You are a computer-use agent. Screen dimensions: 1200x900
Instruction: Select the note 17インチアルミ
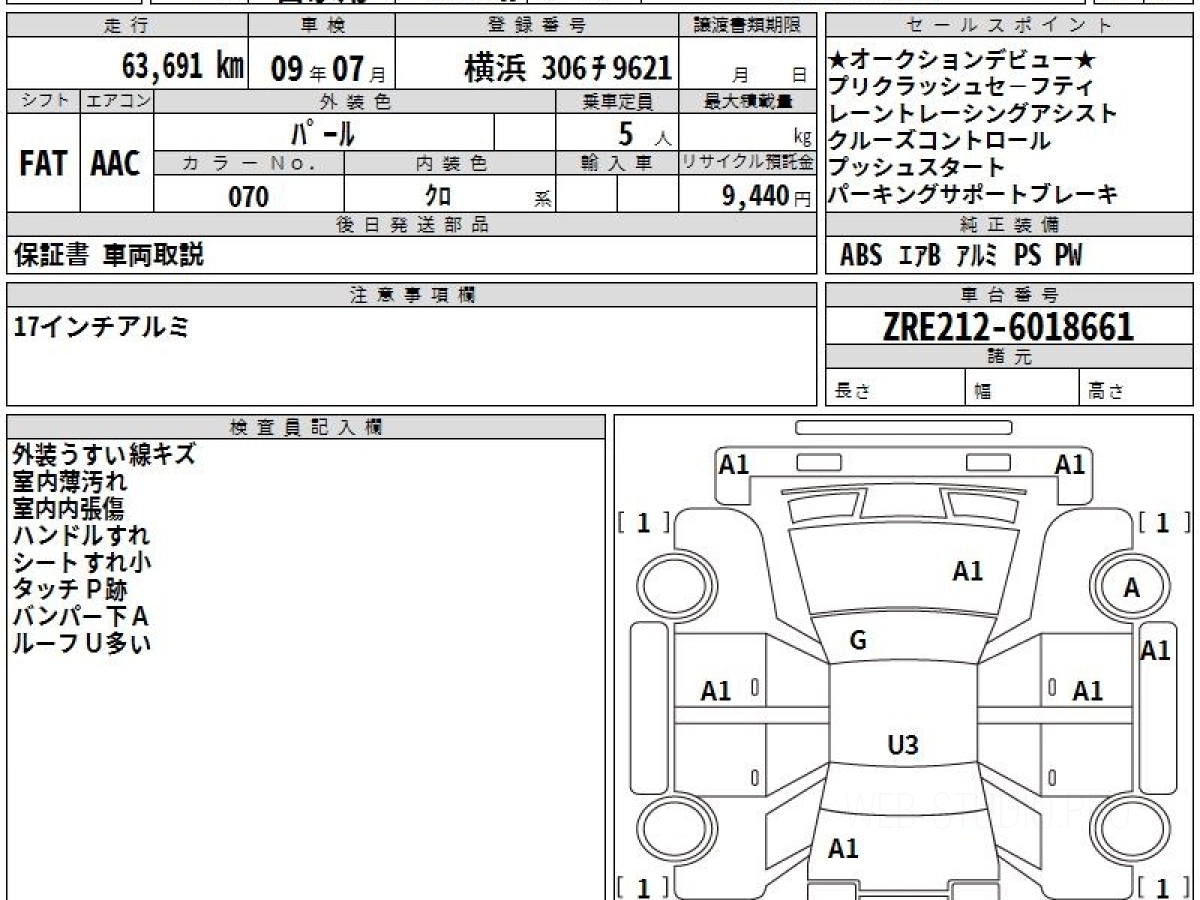click(101, 326)
